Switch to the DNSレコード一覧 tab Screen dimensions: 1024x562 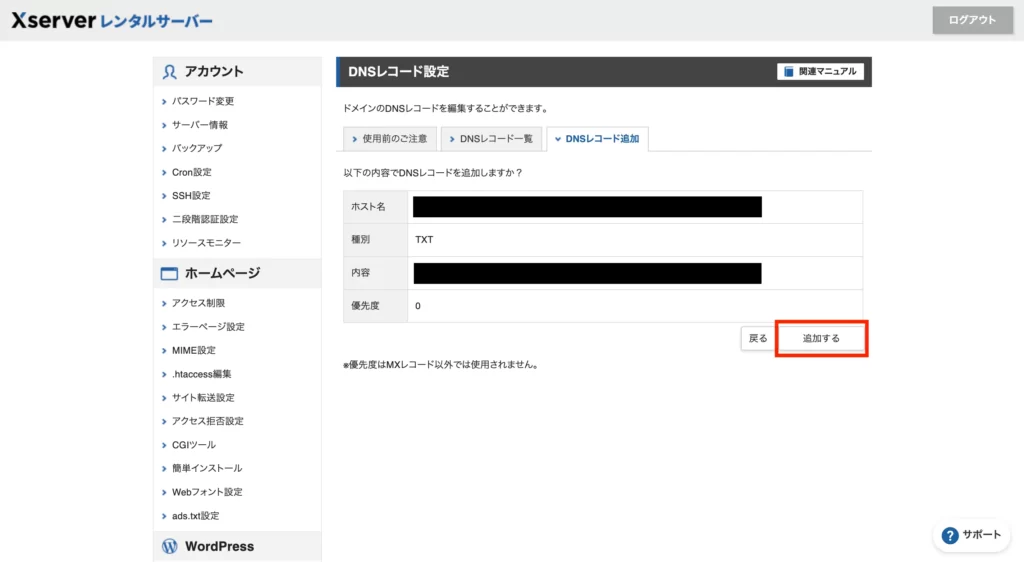491,139
